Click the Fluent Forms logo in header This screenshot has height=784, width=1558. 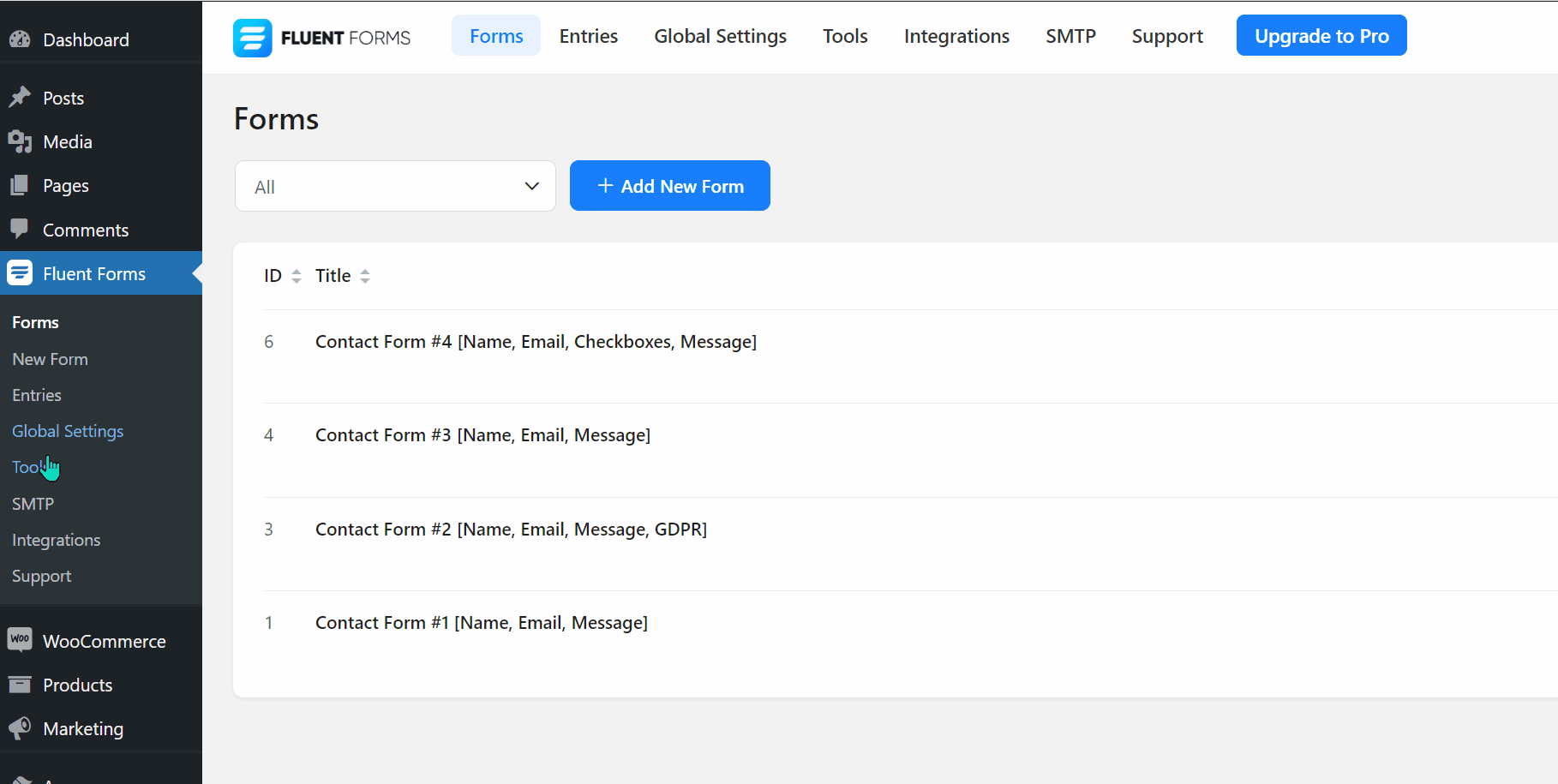click(x=321, y=38)
